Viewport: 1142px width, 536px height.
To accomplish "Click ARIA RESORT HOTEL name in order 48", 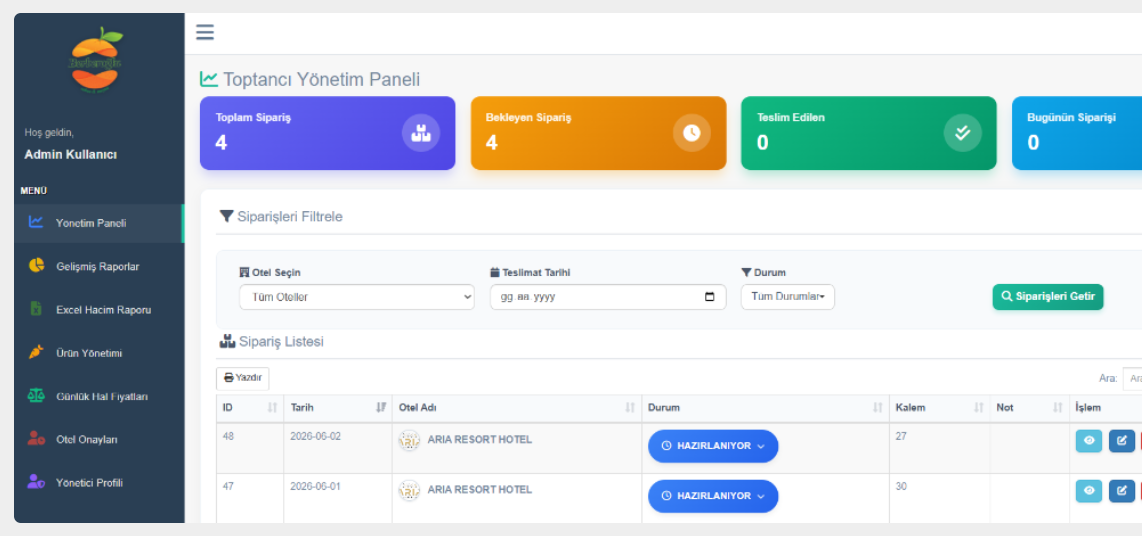I will click(479, 440).
